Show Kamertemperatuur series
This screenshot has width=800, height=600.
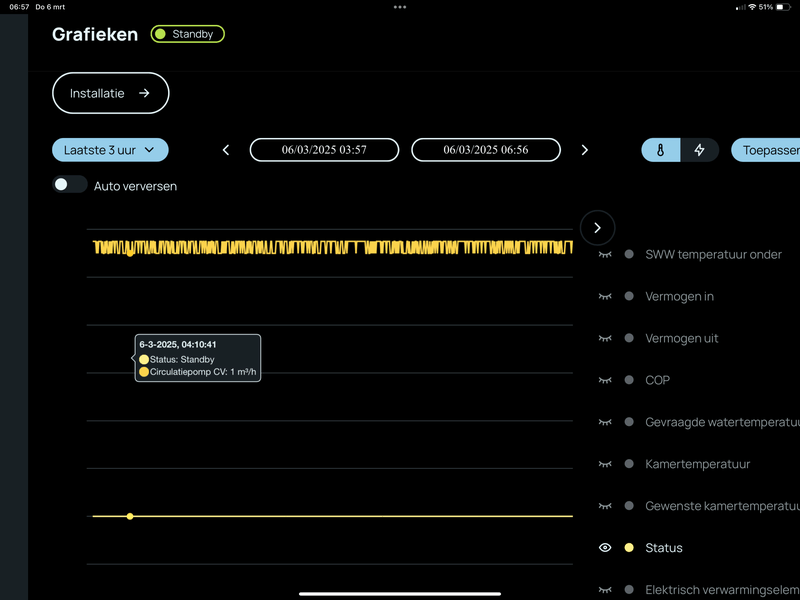[605, 464]
